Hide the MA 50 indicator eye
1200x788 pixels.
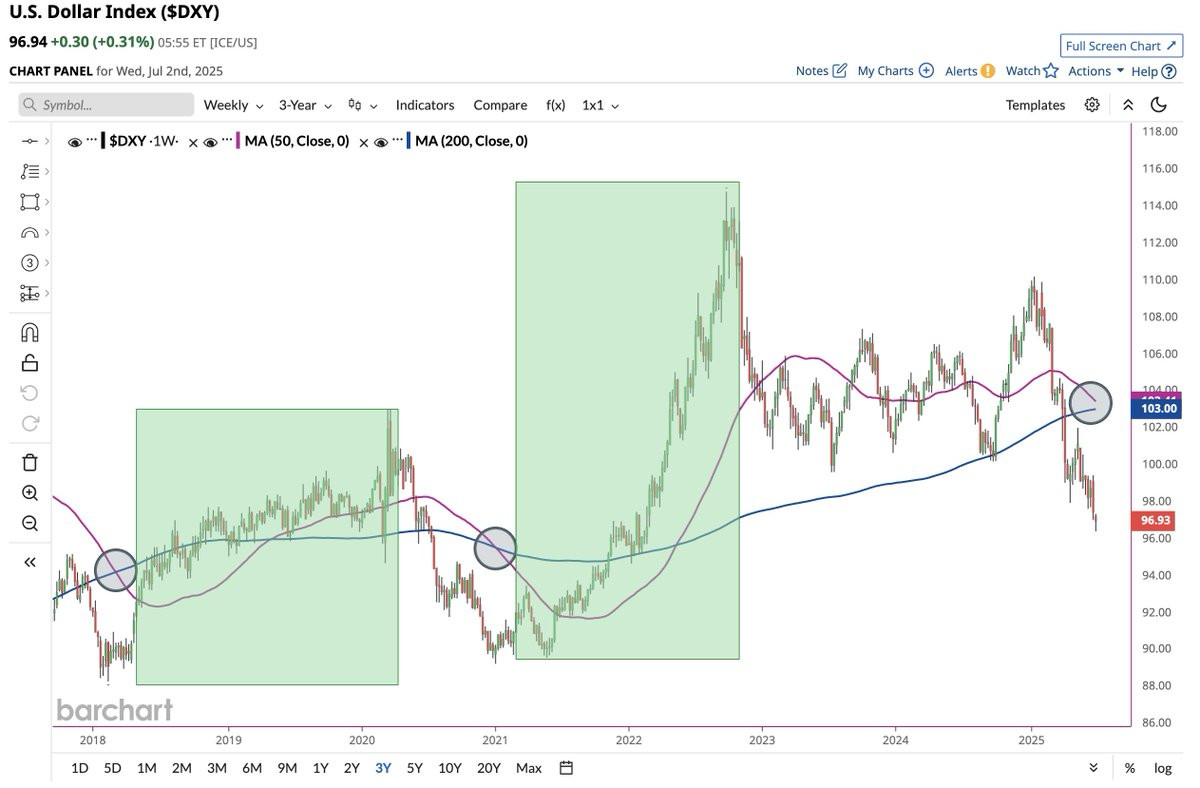[210, 142]
